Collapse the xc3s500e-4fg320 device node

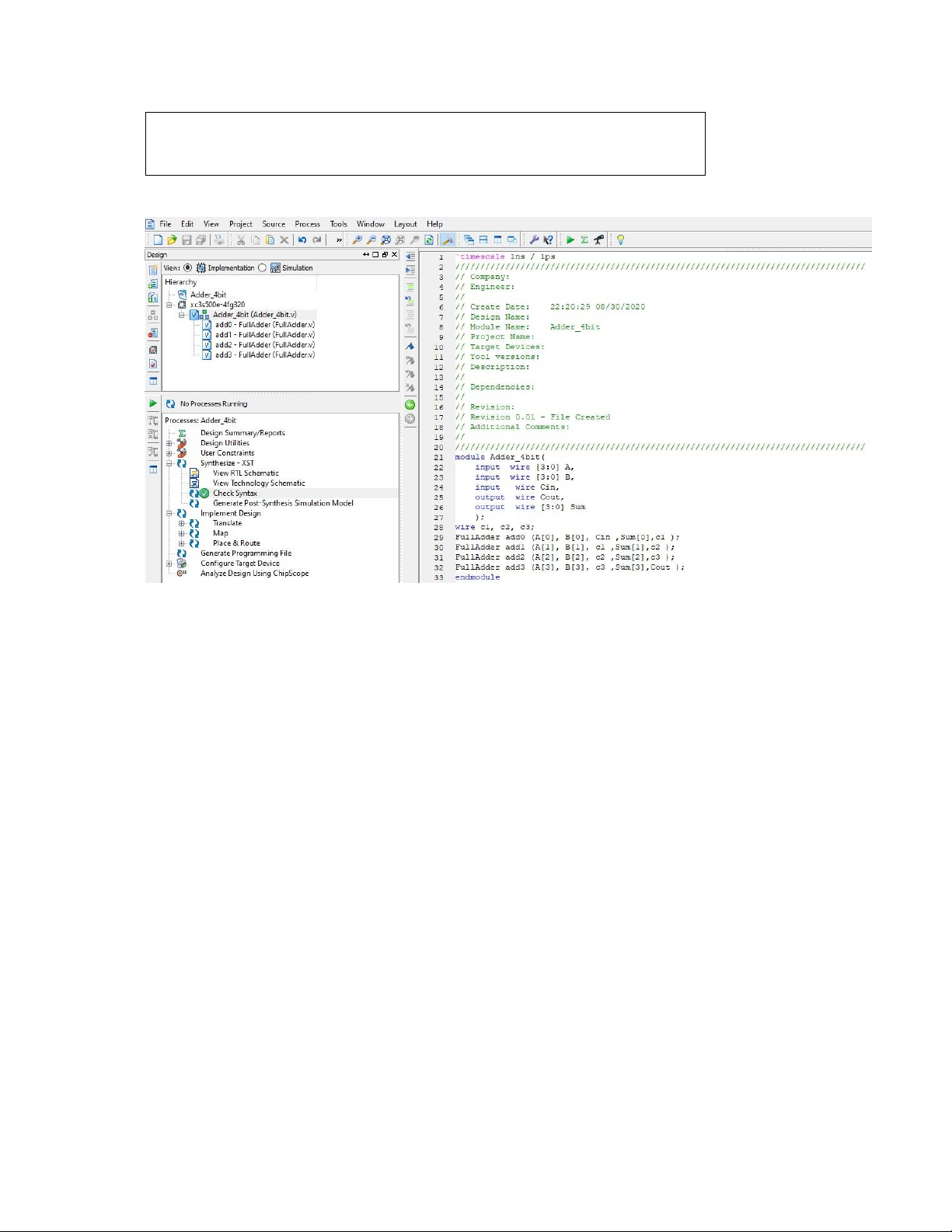tap(169, 305)
